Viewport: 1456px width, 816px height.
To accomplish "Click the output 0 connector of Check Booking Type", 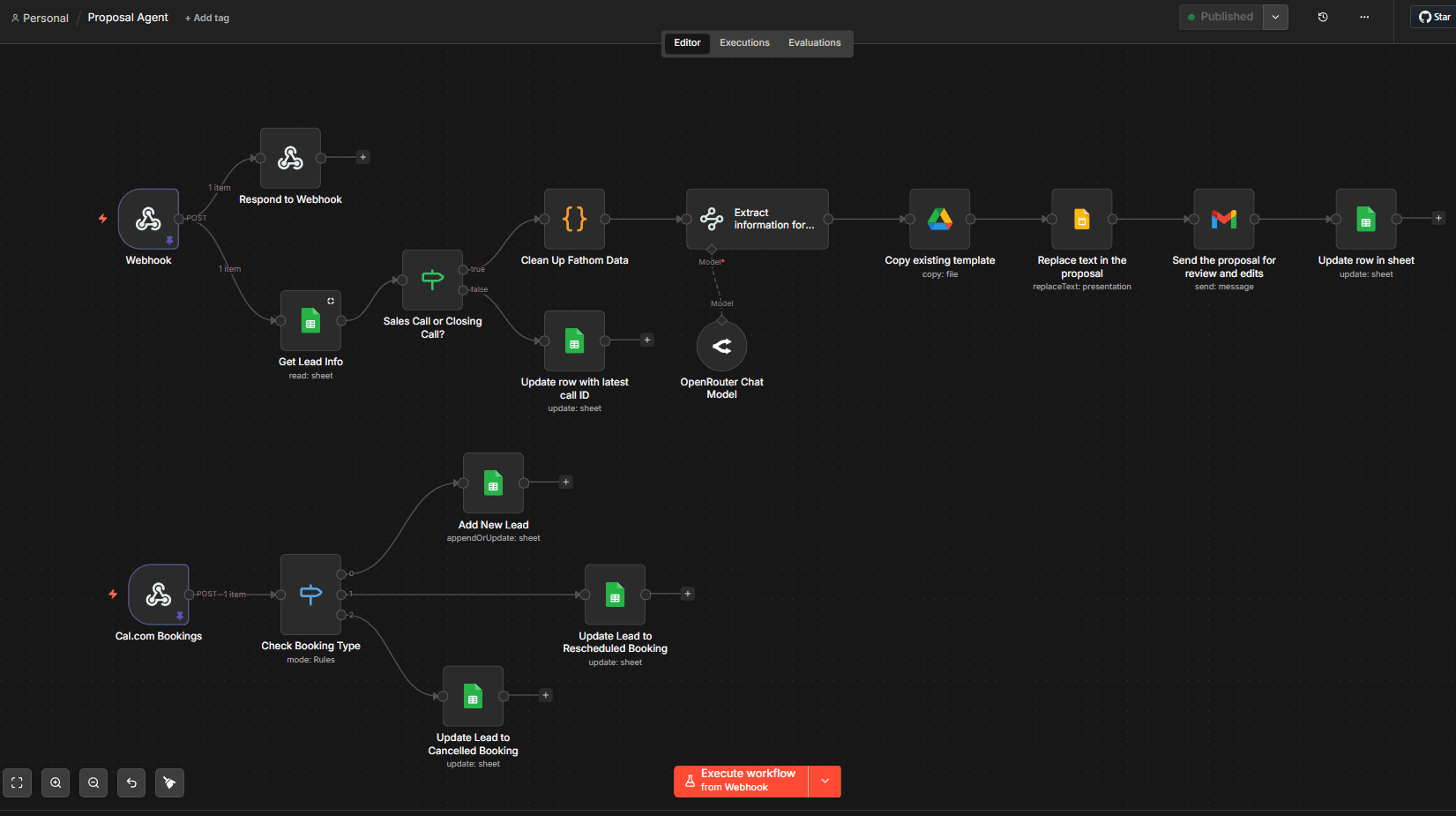I will click(x=341, y=574).
